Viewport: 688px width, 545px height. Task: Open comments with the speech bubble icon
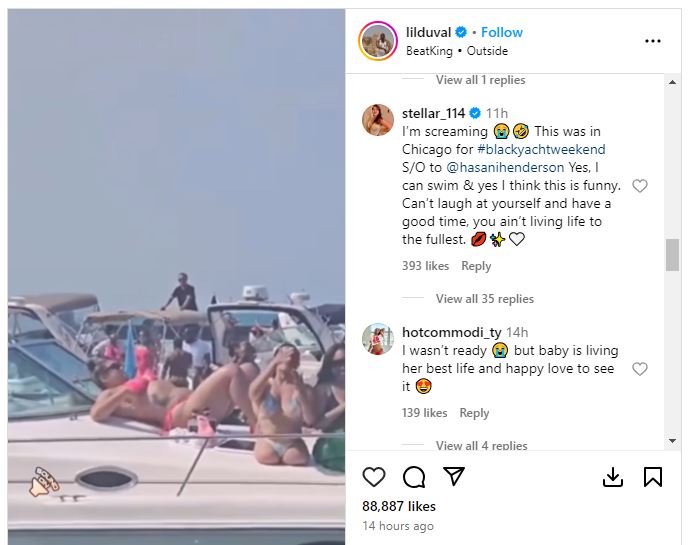click(414, 477)
